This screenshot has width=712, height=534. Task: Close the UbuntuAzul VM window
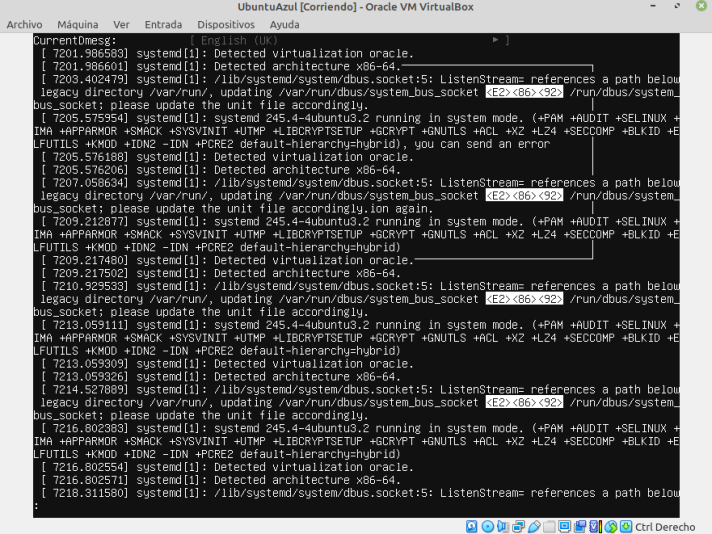tap(698, 7)
